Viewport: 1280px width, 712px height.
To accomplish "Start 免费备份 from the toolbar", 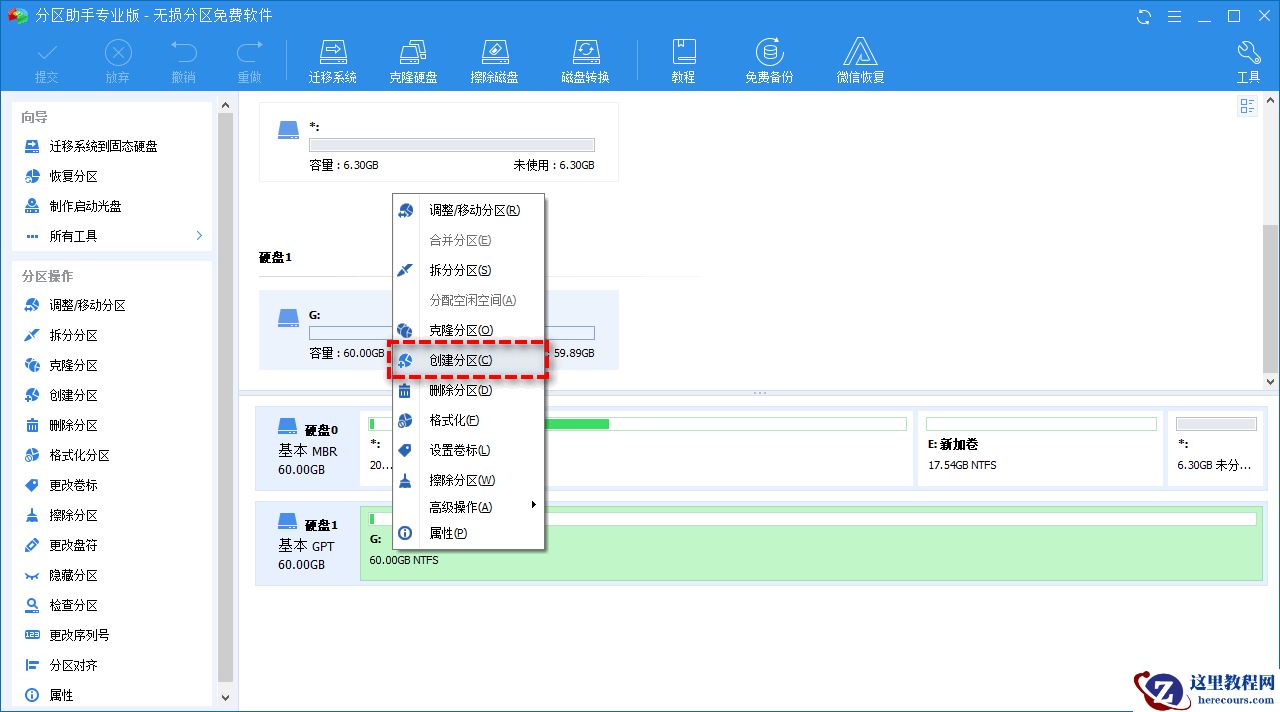I will [768, 58].
